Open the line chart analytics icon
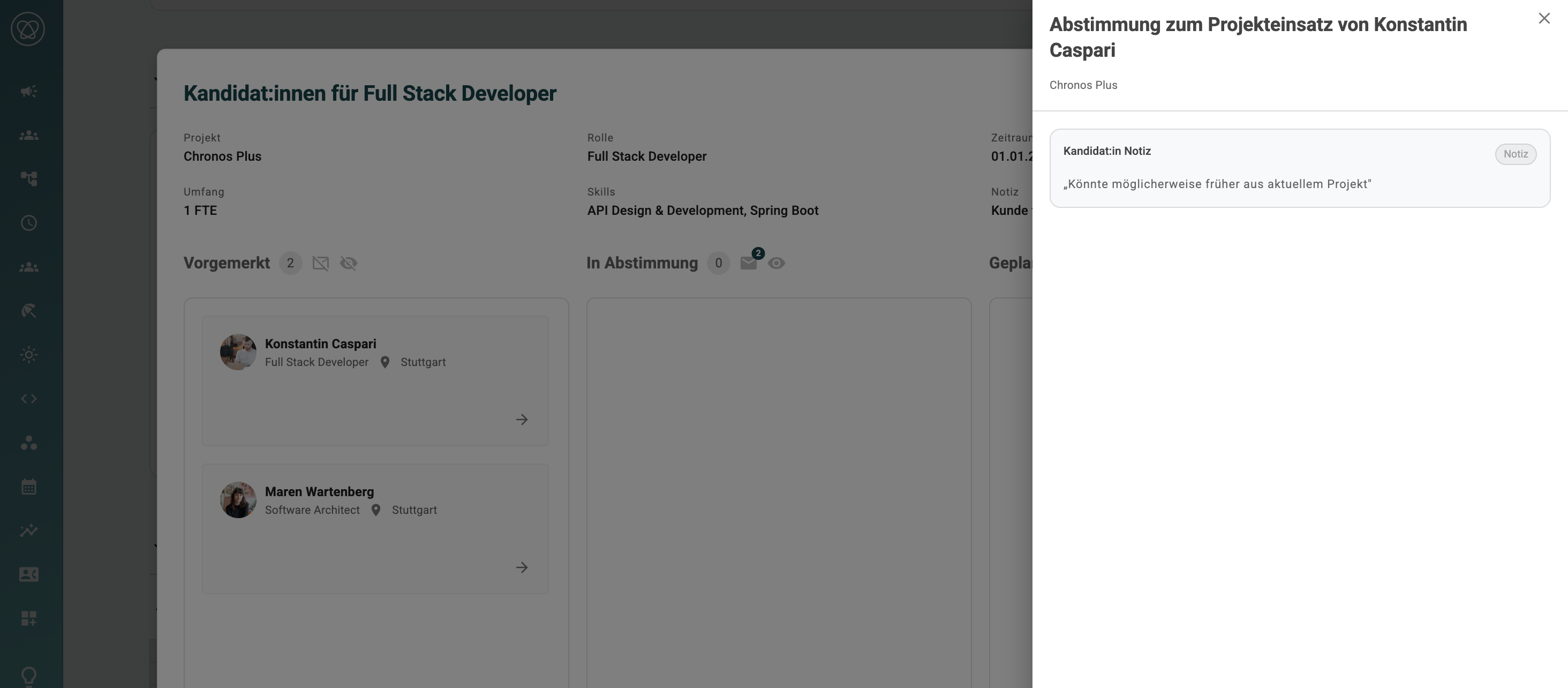The image size is (1568, 688). 28,530
